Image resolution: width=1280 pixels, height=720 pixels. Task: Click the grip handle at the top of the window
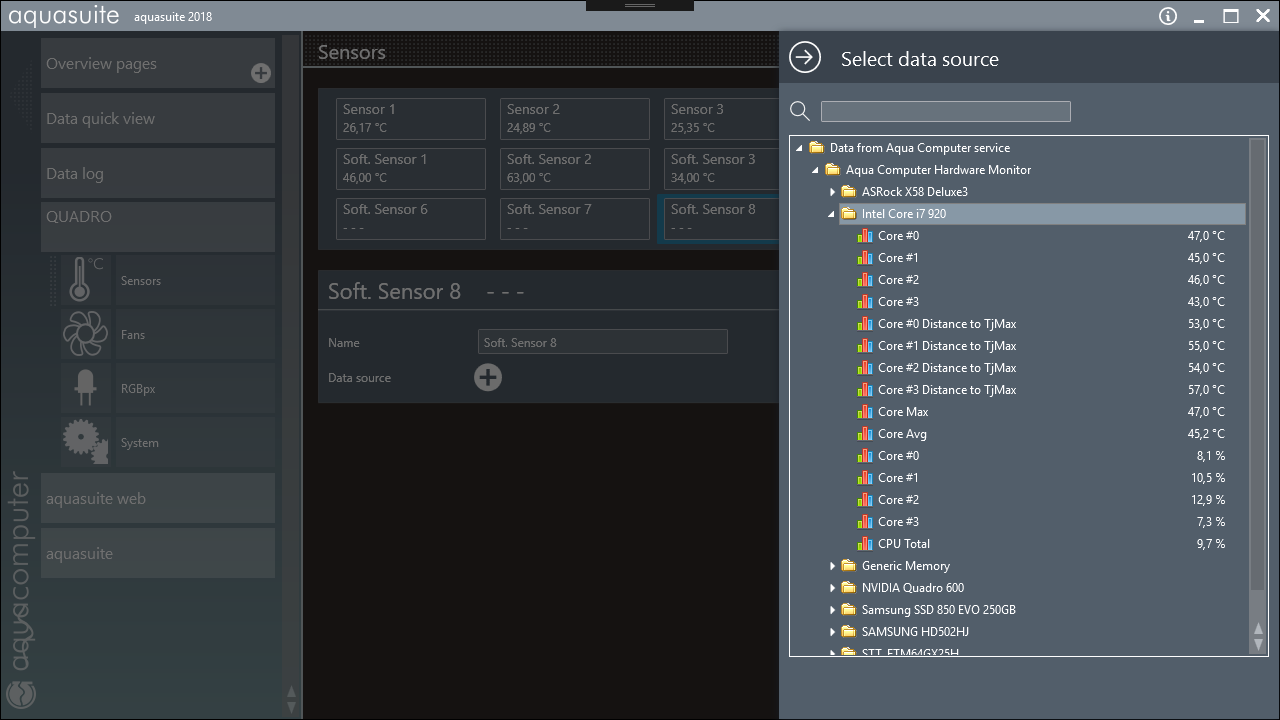tap(640, 5)
